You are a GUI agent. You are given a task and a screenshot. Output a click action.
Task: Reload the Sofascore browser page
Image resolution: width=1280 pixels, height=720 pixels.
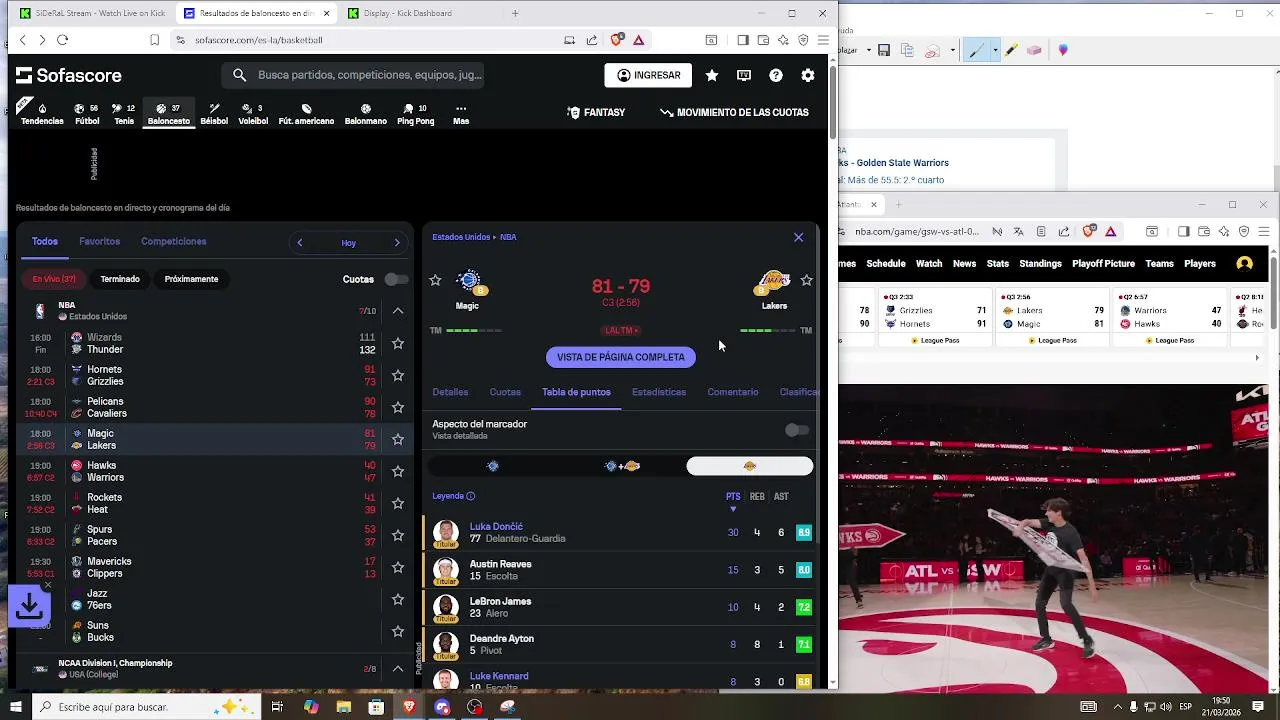coord(62,40)
